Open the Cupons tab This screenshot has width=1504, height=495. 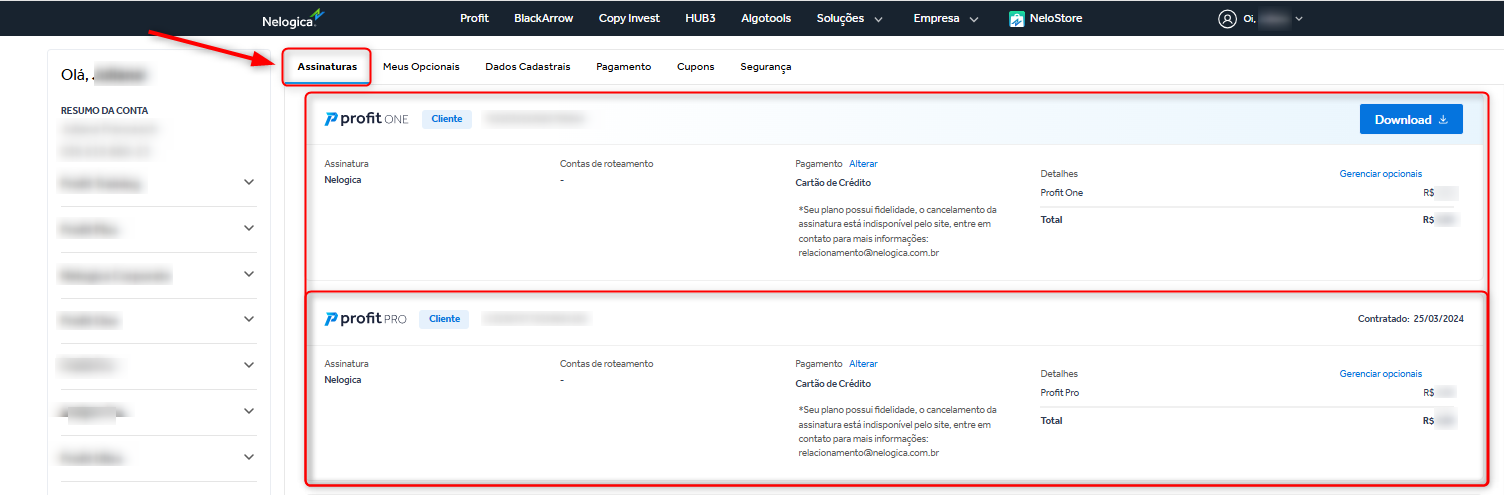pyautogui.click(x=695, y=67)
